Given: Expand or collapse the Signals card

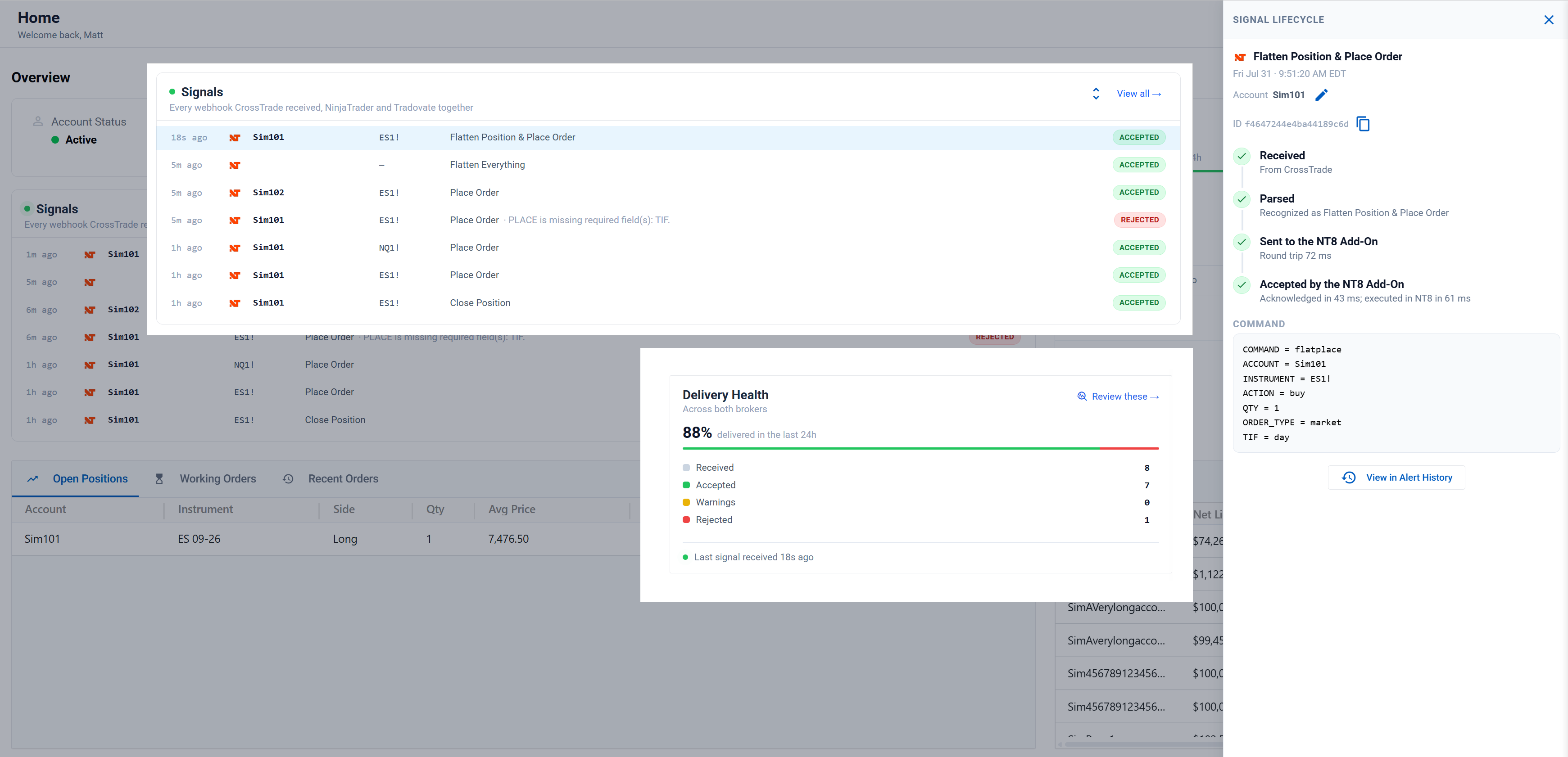Looking at the screenshot, I should pyautogui.click(x=1096, y=94).
